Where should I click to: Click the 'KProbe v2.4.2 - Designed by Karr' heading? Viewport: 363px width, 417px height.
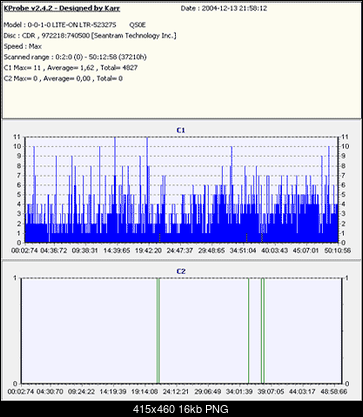click(x=62, y=9)
